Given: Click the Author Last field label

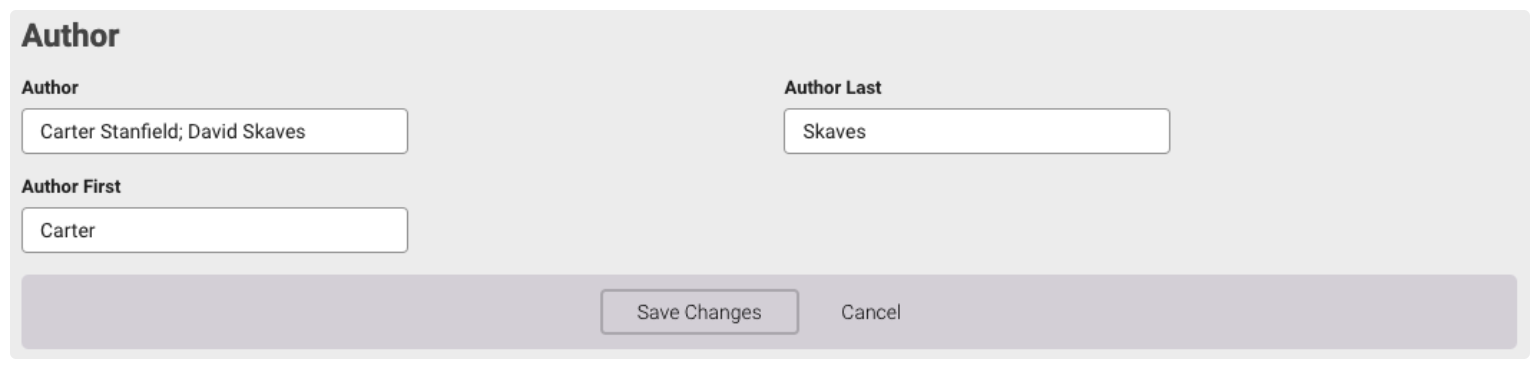Looking at the screenshot, I should pos(832,88).
